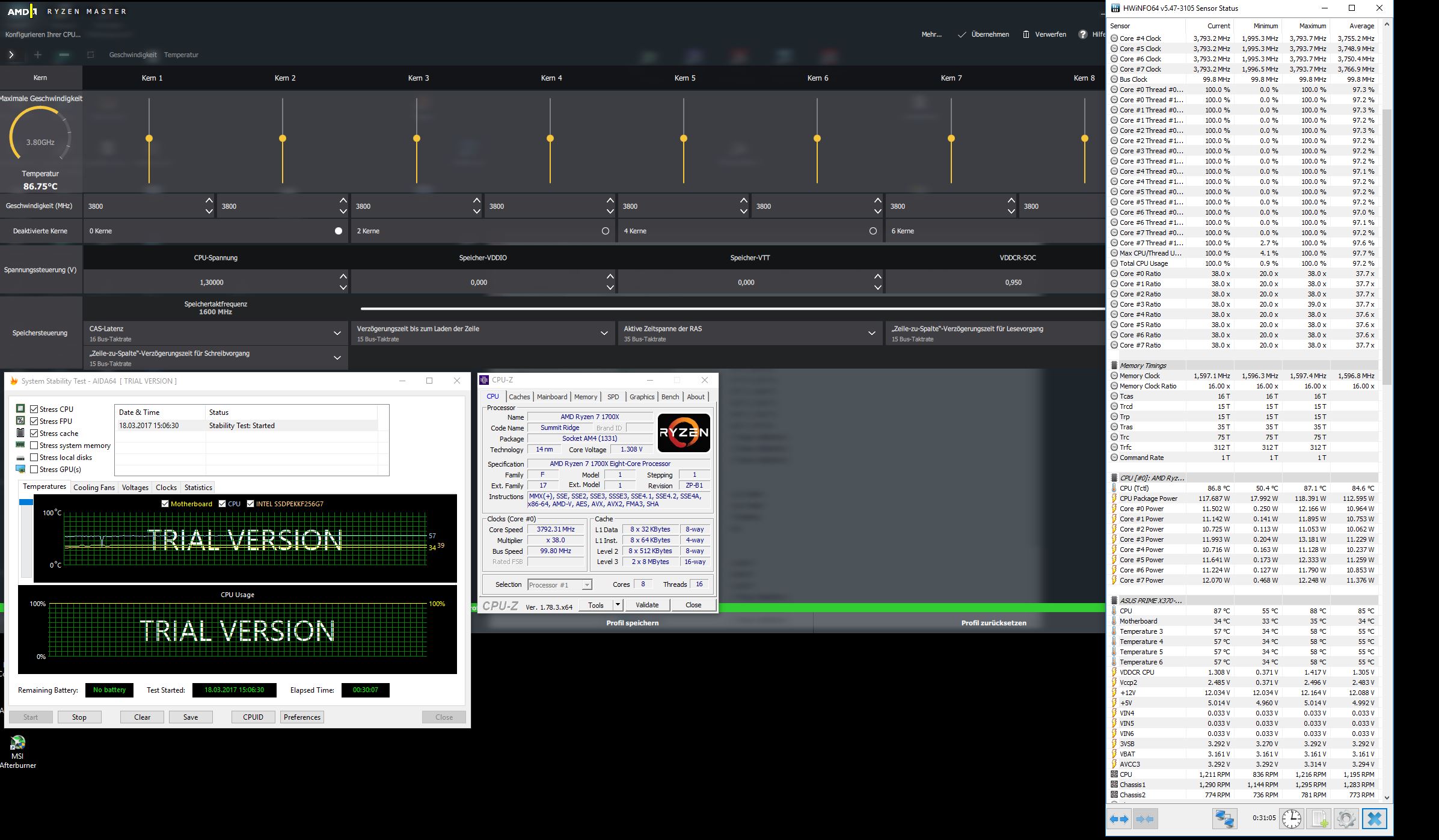Expand CAS-Latenz dropdown

point(337,333)
